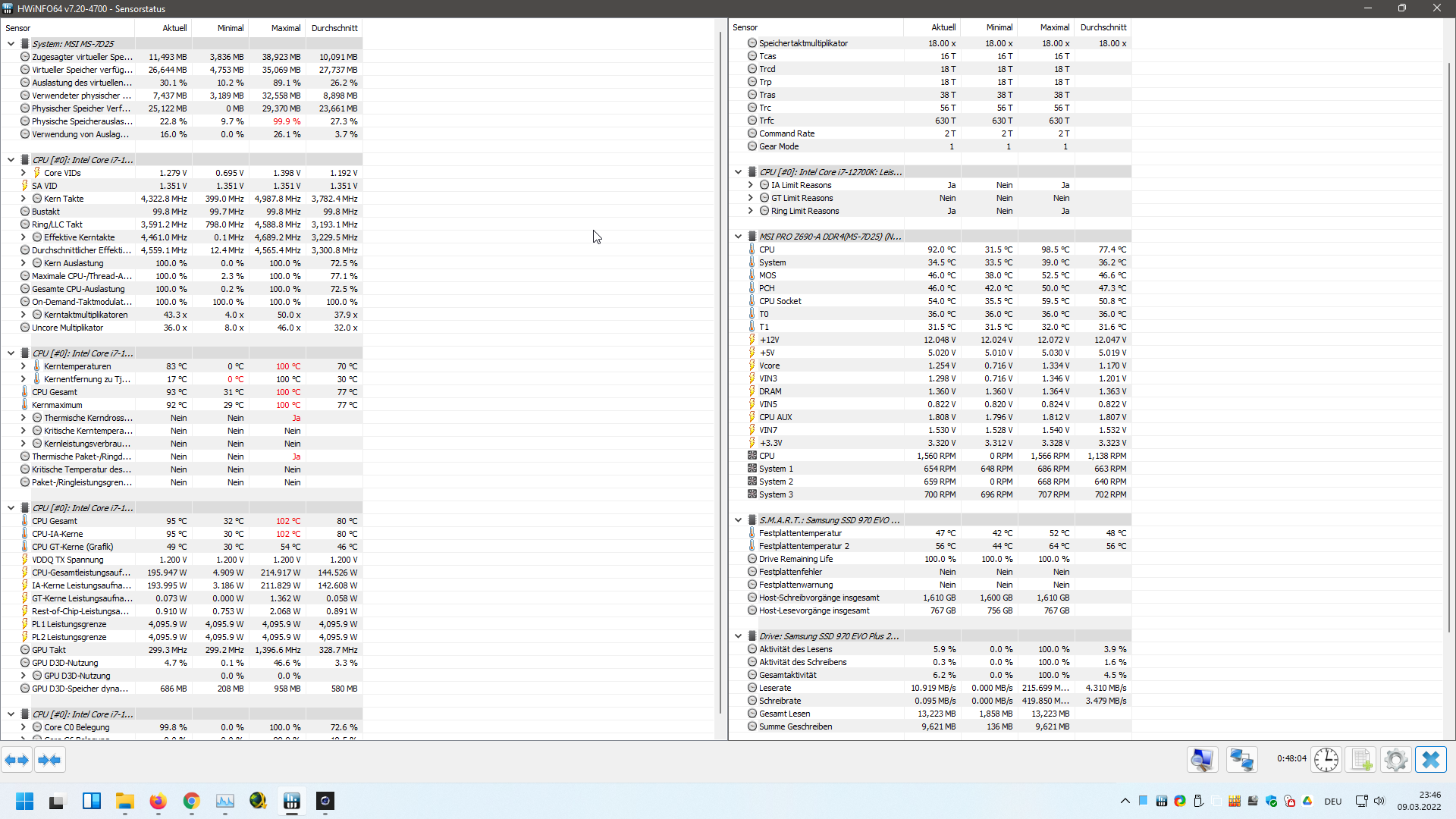Select the PL1 Leistungsgrenze row

pyautogui.click(x=181, y=624)
